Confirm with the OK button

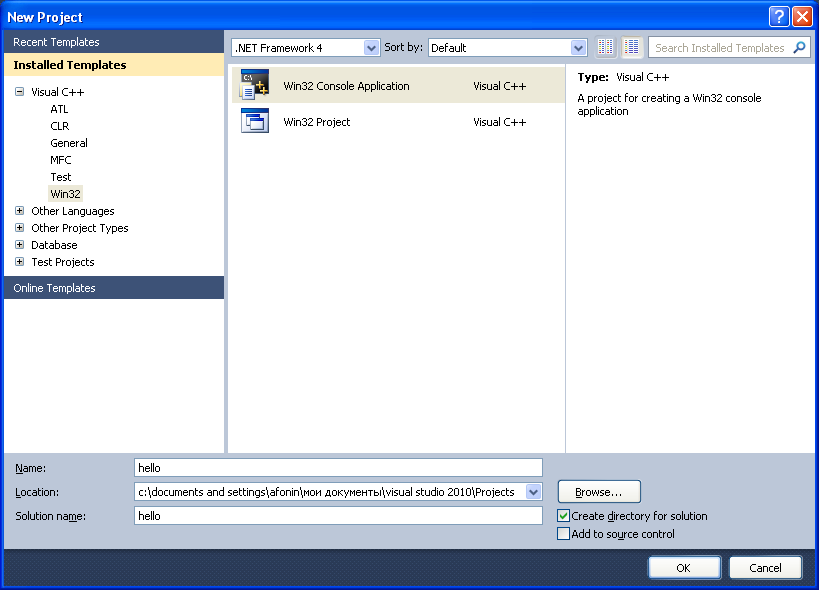(x=684, y=568)
